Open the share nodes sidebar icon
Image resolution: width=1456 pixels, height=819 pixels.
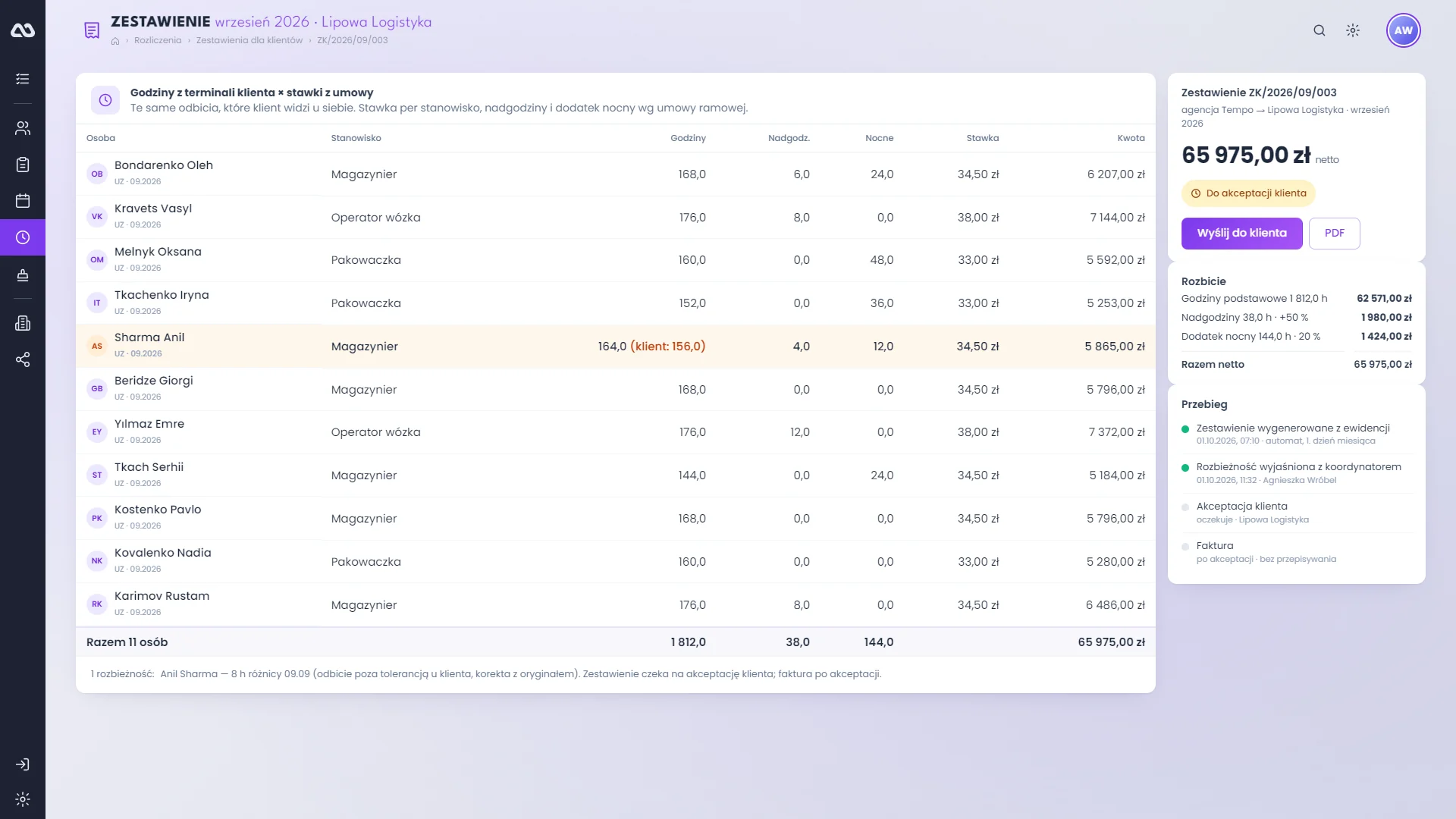[23, 359]
